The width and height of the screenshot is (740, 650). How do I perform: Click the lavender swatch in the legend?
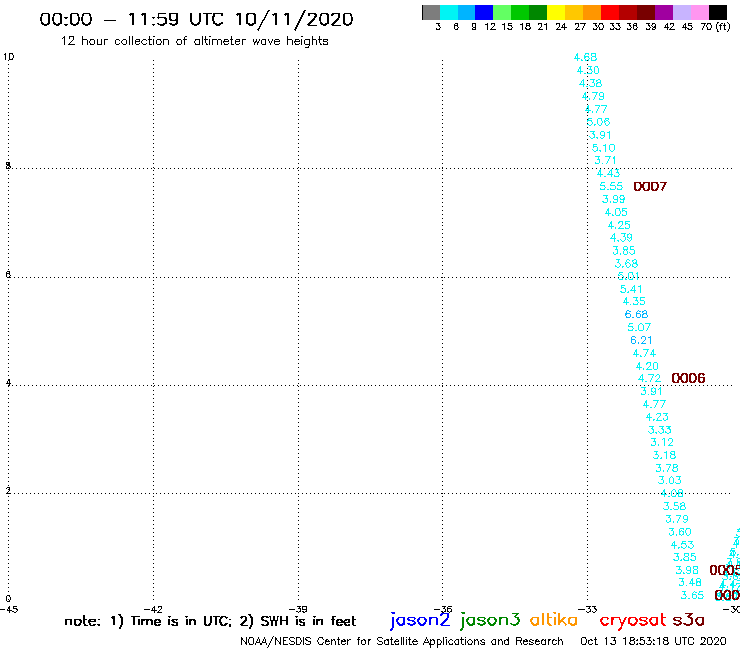(x=681, y=12)
